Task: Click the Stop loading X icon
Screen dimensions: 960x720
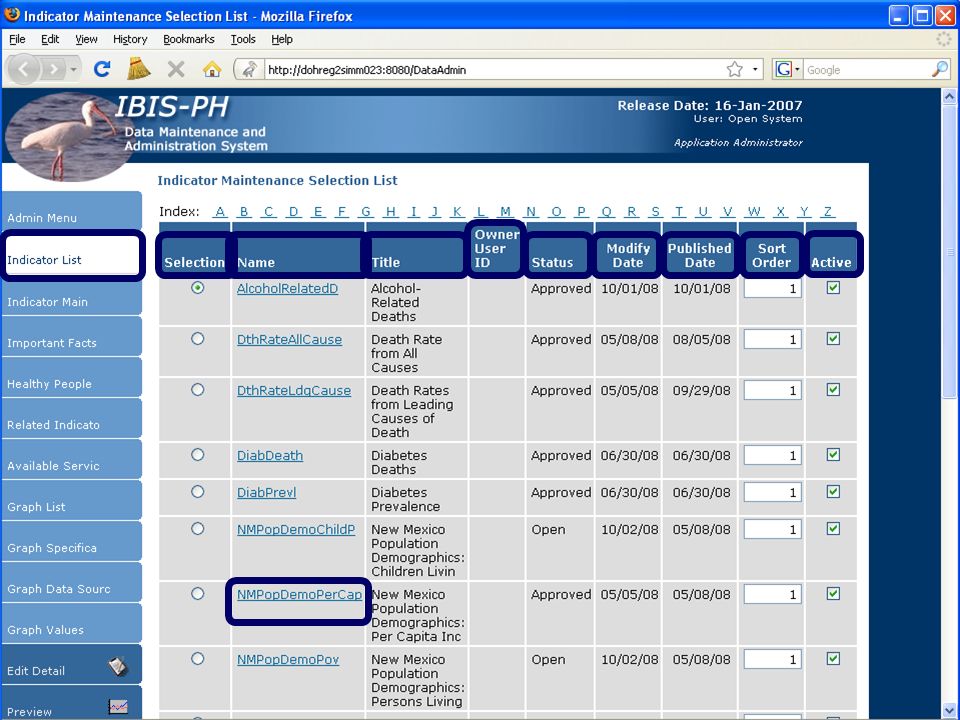Action: [x=176, y=69]
